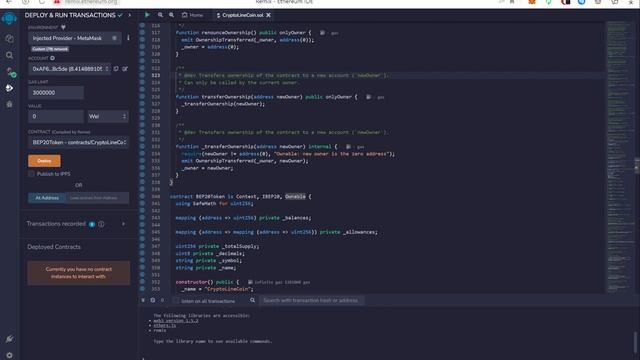Click the At Address button

point(47,198)
